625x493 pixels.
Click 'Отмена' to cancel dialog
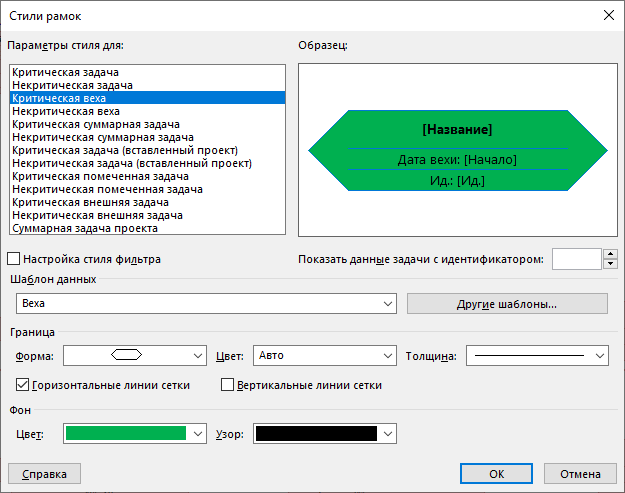[580, 474]
